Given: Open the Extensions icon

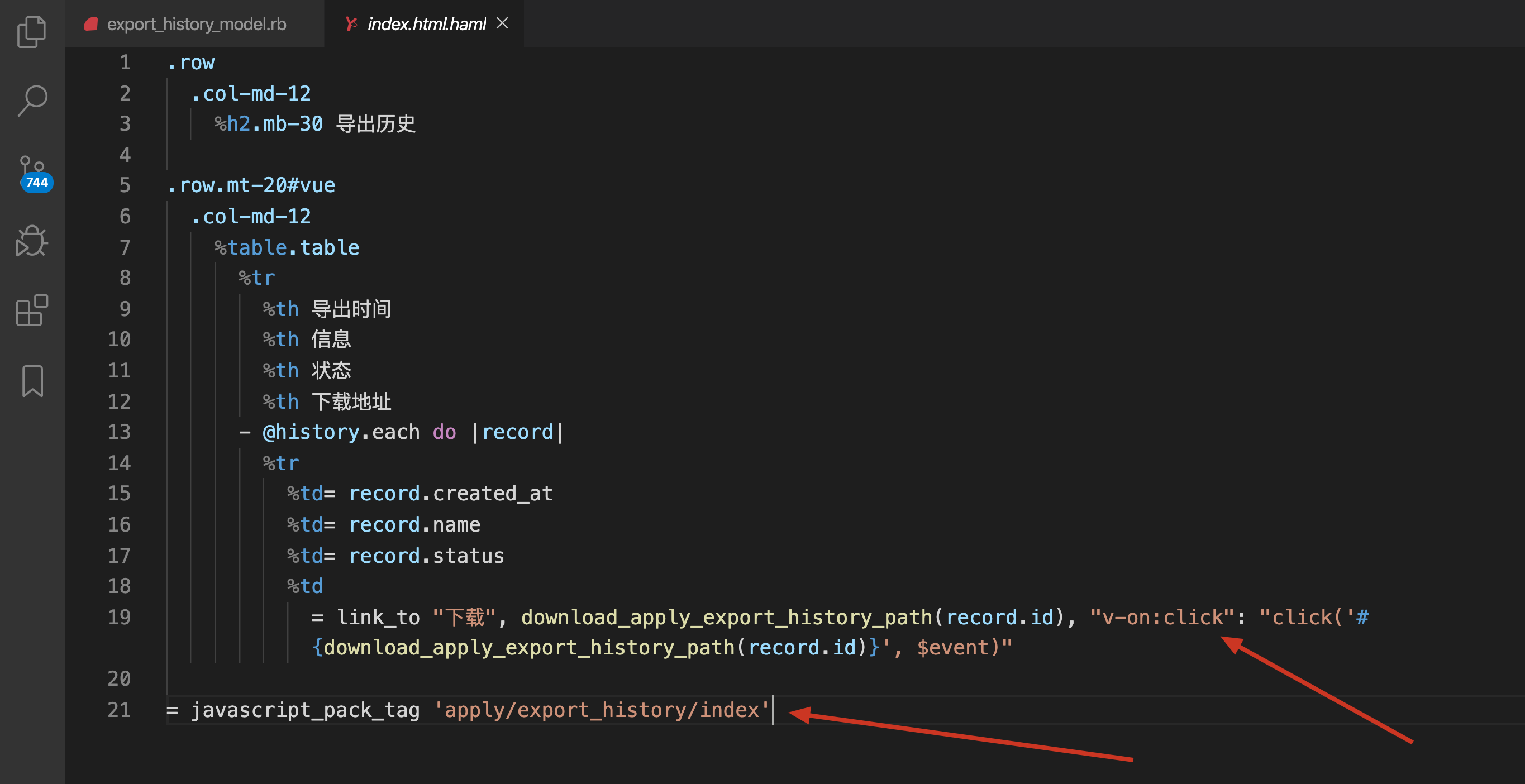Looking at the screenshot, I should point(31,310).
